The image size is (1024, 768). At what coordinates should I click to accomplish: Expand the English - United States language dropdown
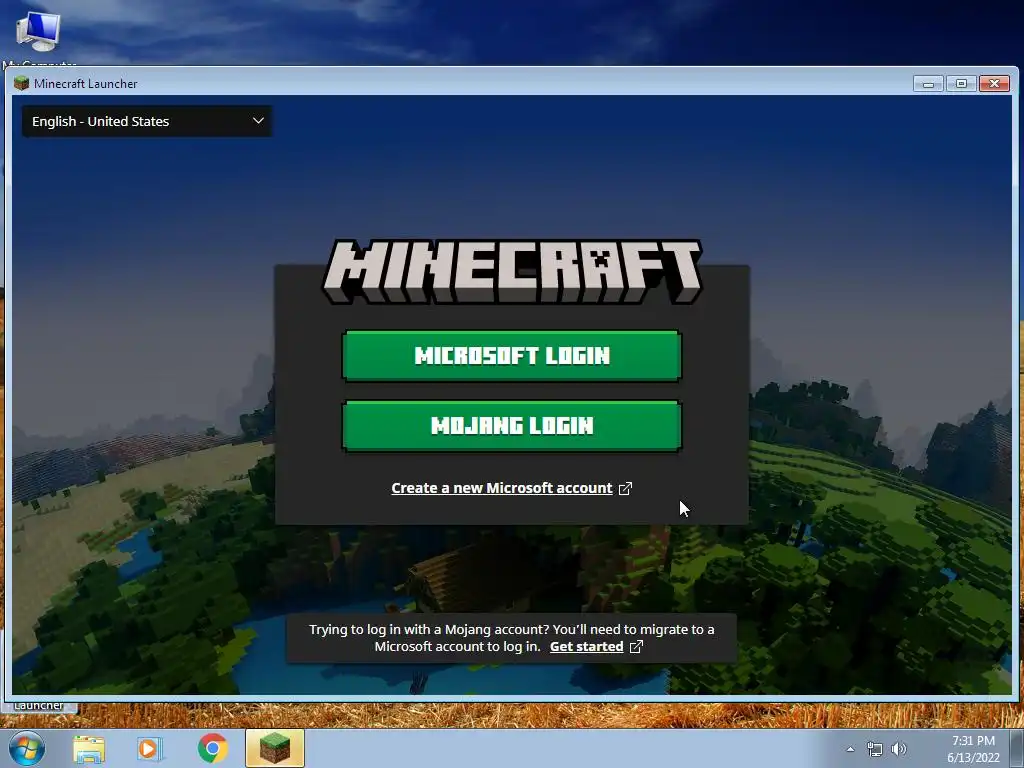click(x=147, y=121)
